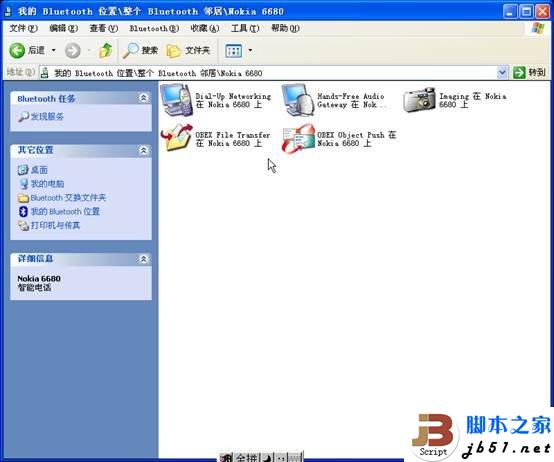
Task: Open 打印机与传真 link
Action: [55, 225]
